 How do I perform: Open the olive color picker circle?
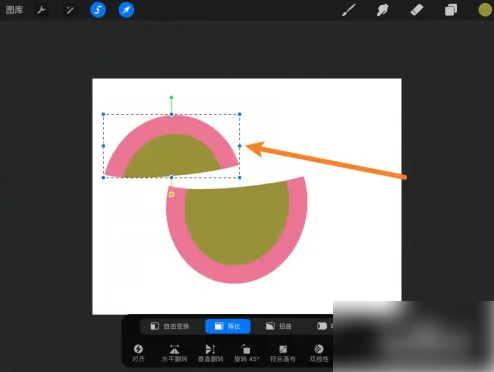[x=485, y=10]
